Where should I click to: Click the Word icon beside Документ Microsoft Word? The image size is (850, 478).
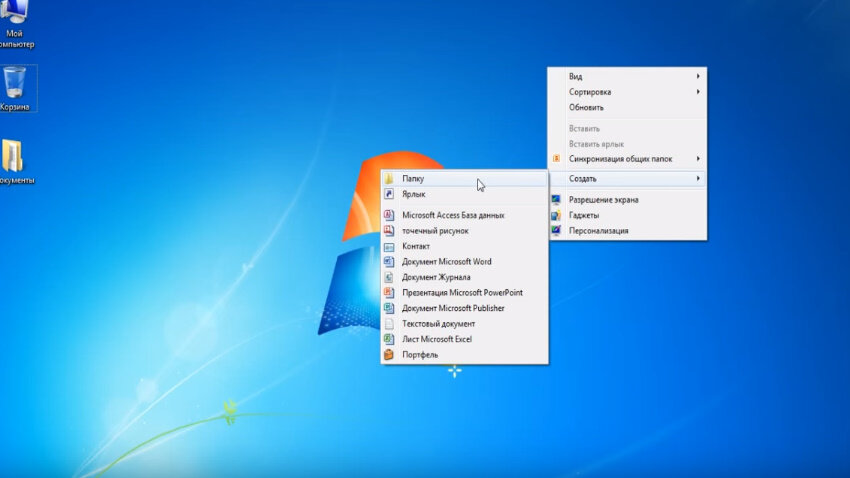click(389, 261)
